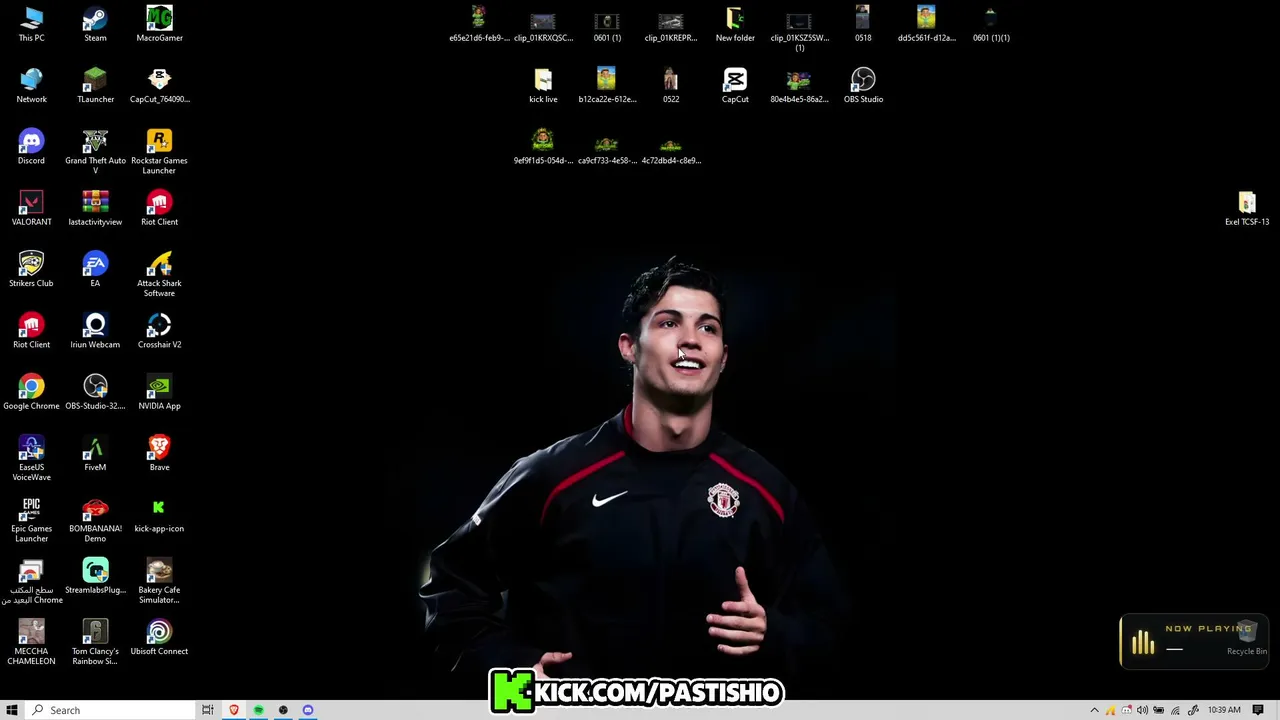Select the kick-app-icon file
The width and height of the screenshot is (1280, 720).
click(159, 514)
